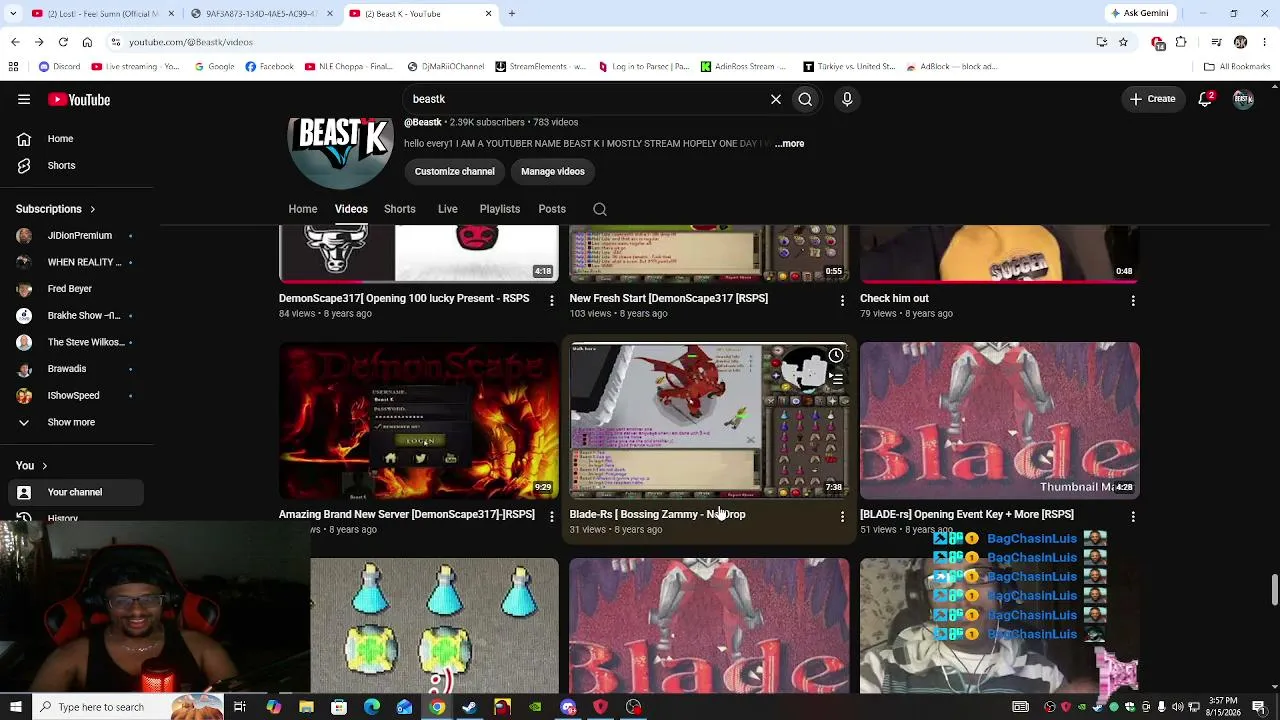Open Task View on the taskbar
This screenshot has height=720, width=1280.
coord(240,707)
